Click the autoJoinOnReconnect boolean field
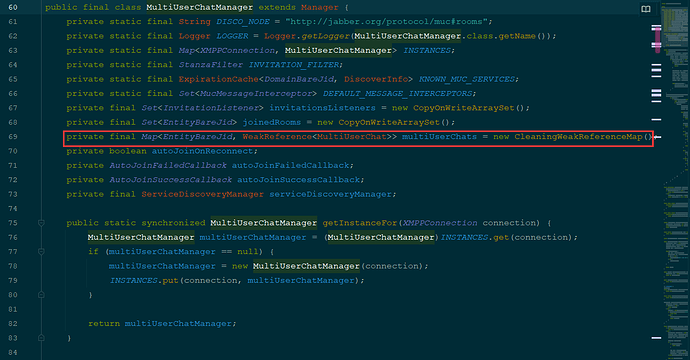The width and height of the screenshot is (690, 360). click(202, 151)
